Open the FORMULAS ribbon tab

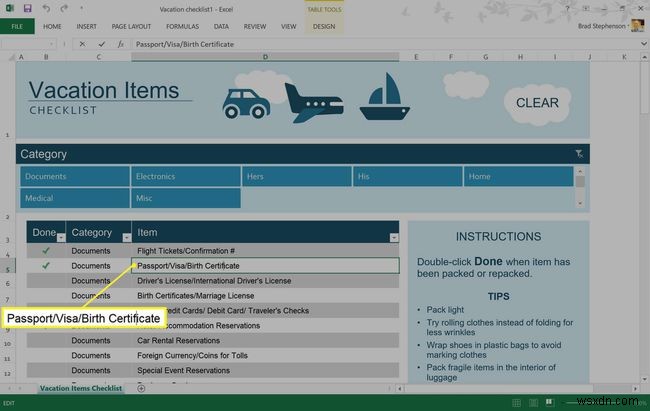pyautogui.click(x=182, y=26)
